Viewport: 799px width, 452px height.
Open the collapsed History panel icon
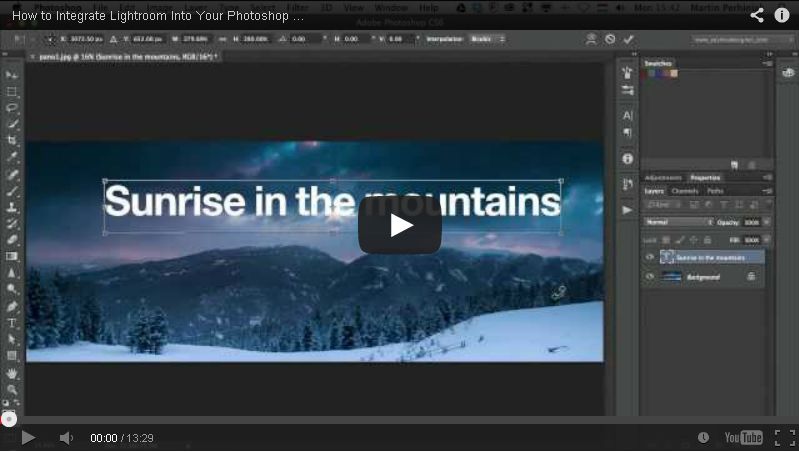pyautogui.click(x=627, y=184)
